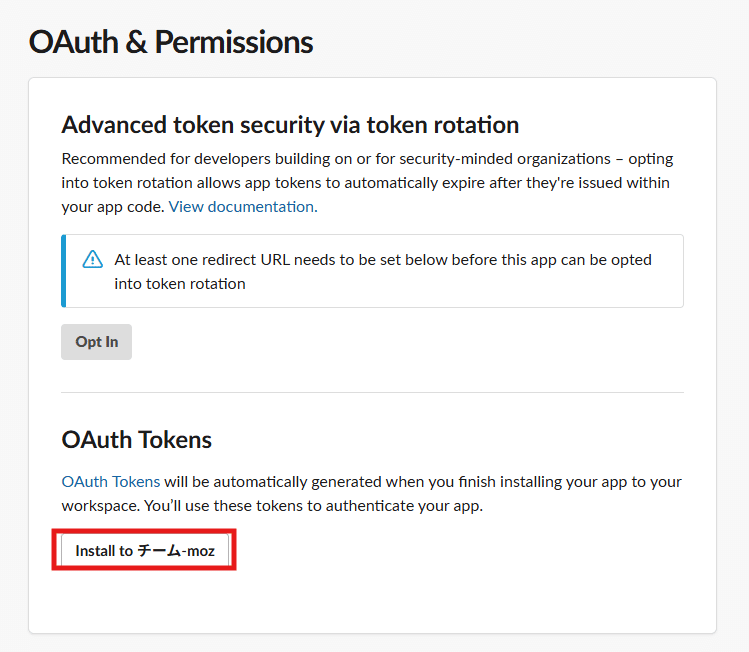The width and height of the screenshot is (749, 652).
Task: Click the ampersand in the page title
Action: pyautogui.click(x=136, y=42)
